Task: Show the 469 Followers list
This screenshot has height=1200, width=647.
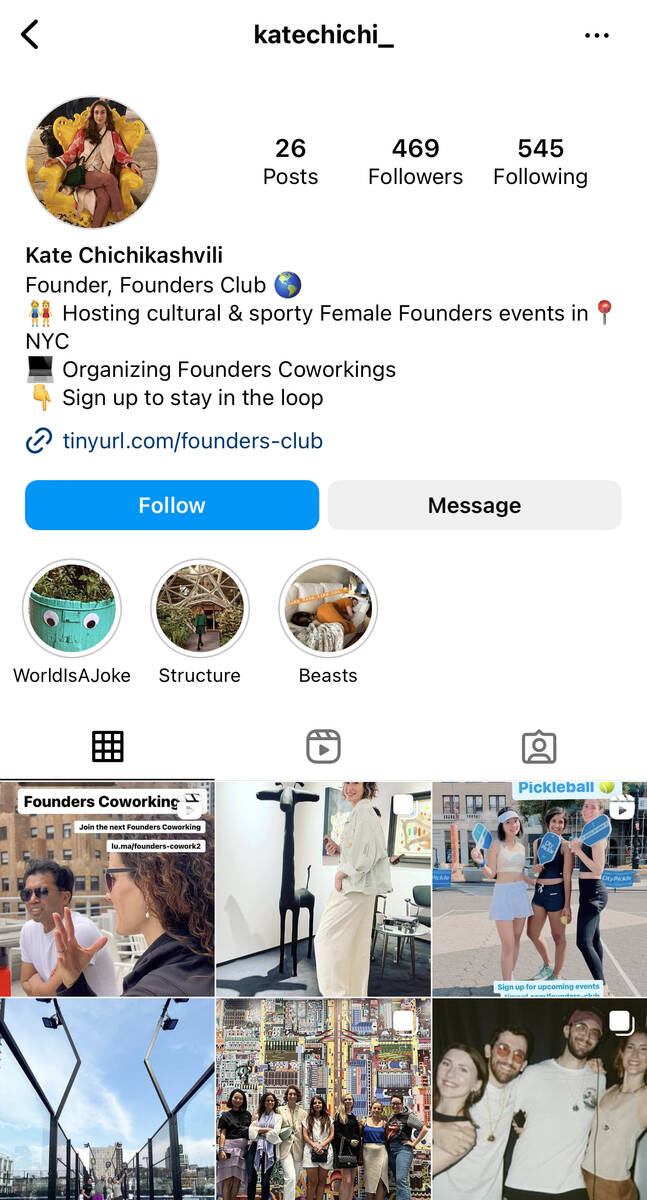Action: pyautogui.click(x=415, y=162)
